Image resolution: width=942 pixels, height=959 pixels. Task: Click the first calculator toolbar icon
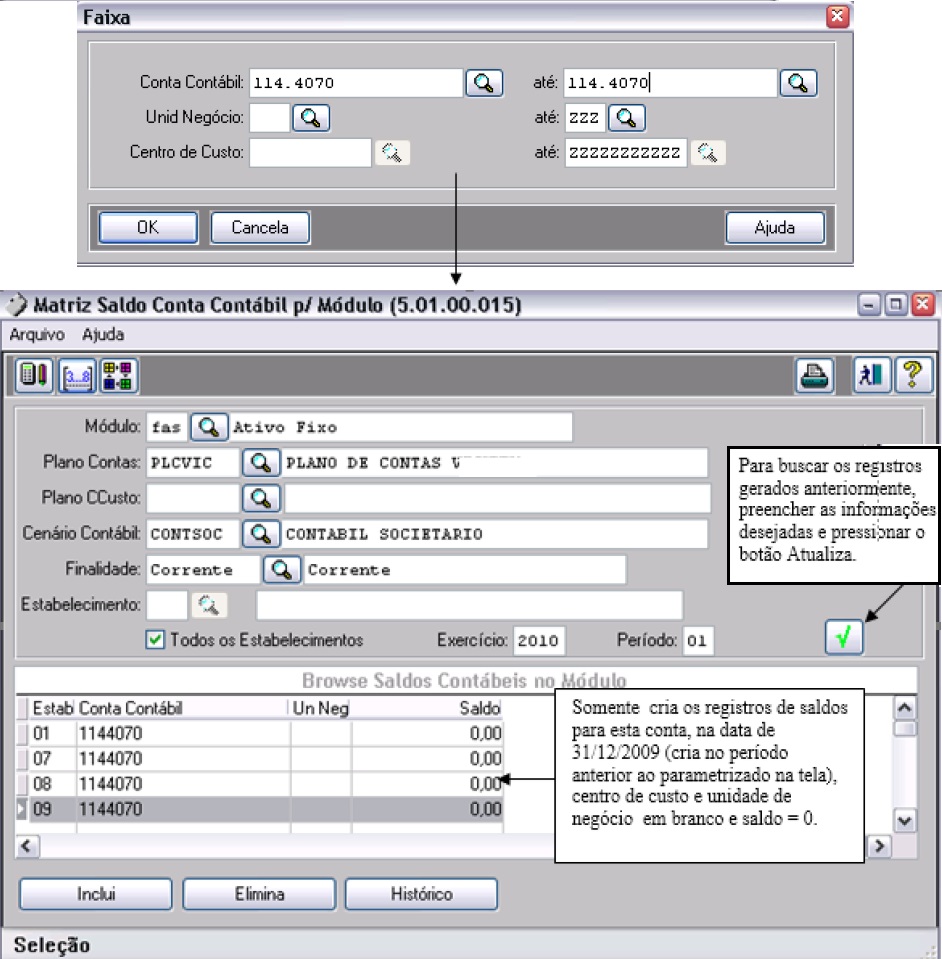tap(34, 375)
